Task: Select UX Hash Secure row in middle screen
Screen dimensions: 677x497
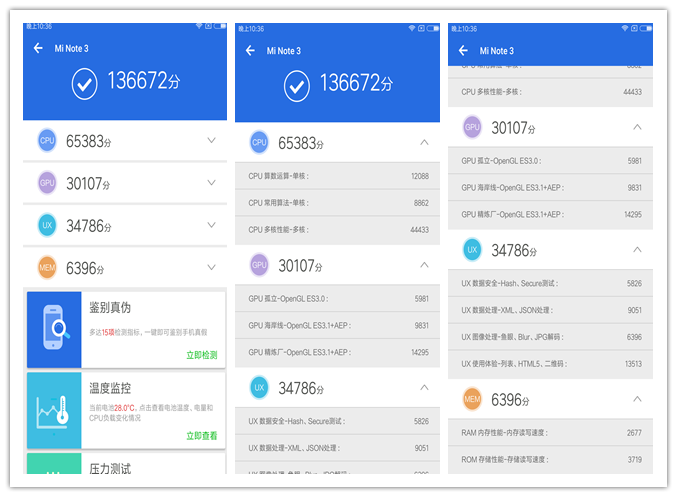Action: pyautogui.click(x=337, y=421)
